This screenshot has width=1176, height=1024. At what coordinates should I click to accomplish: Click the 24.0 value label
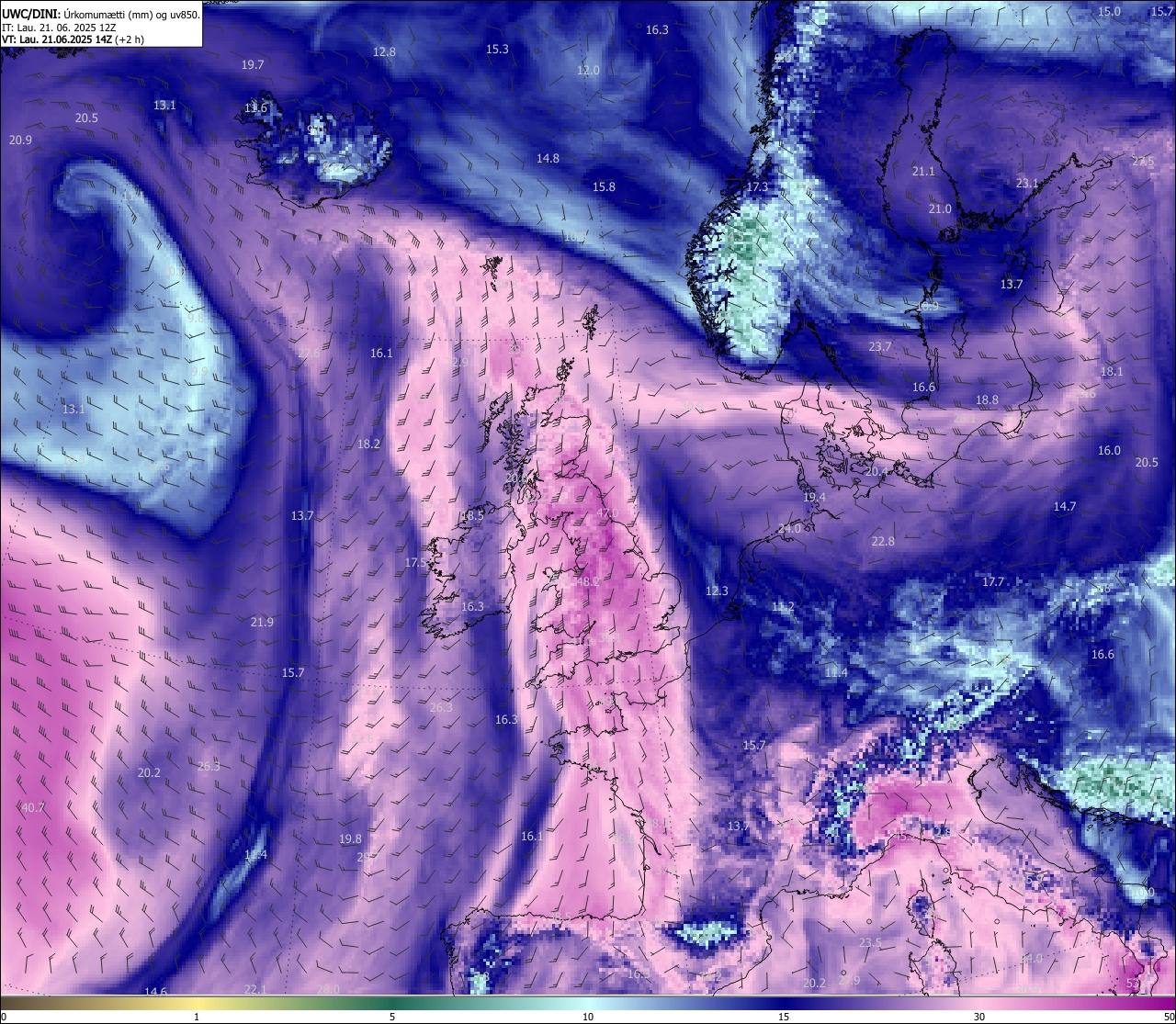pyautogui.click(x=789, y=530)
